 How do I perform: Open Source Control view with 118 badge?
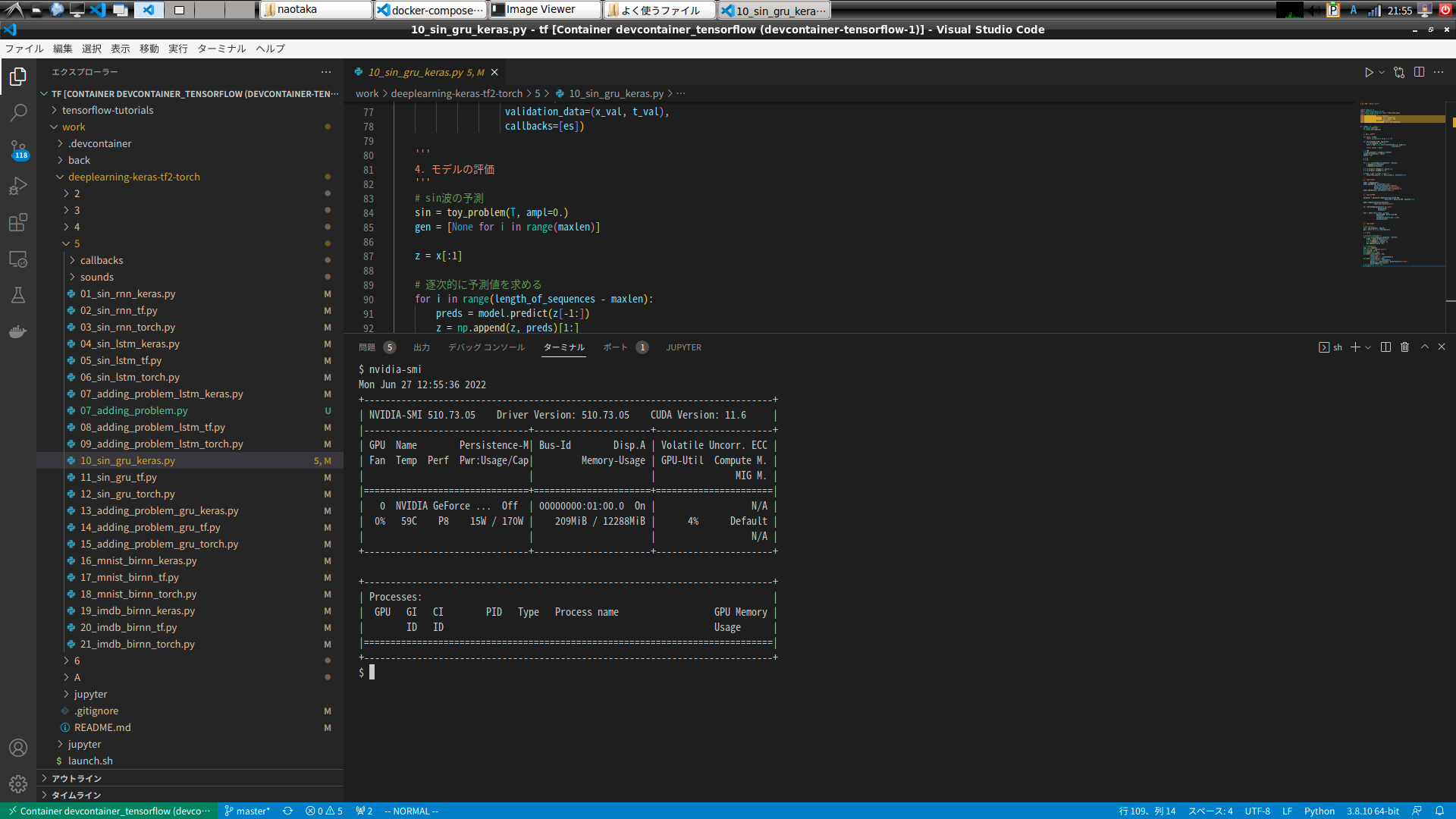click(18, 149)
